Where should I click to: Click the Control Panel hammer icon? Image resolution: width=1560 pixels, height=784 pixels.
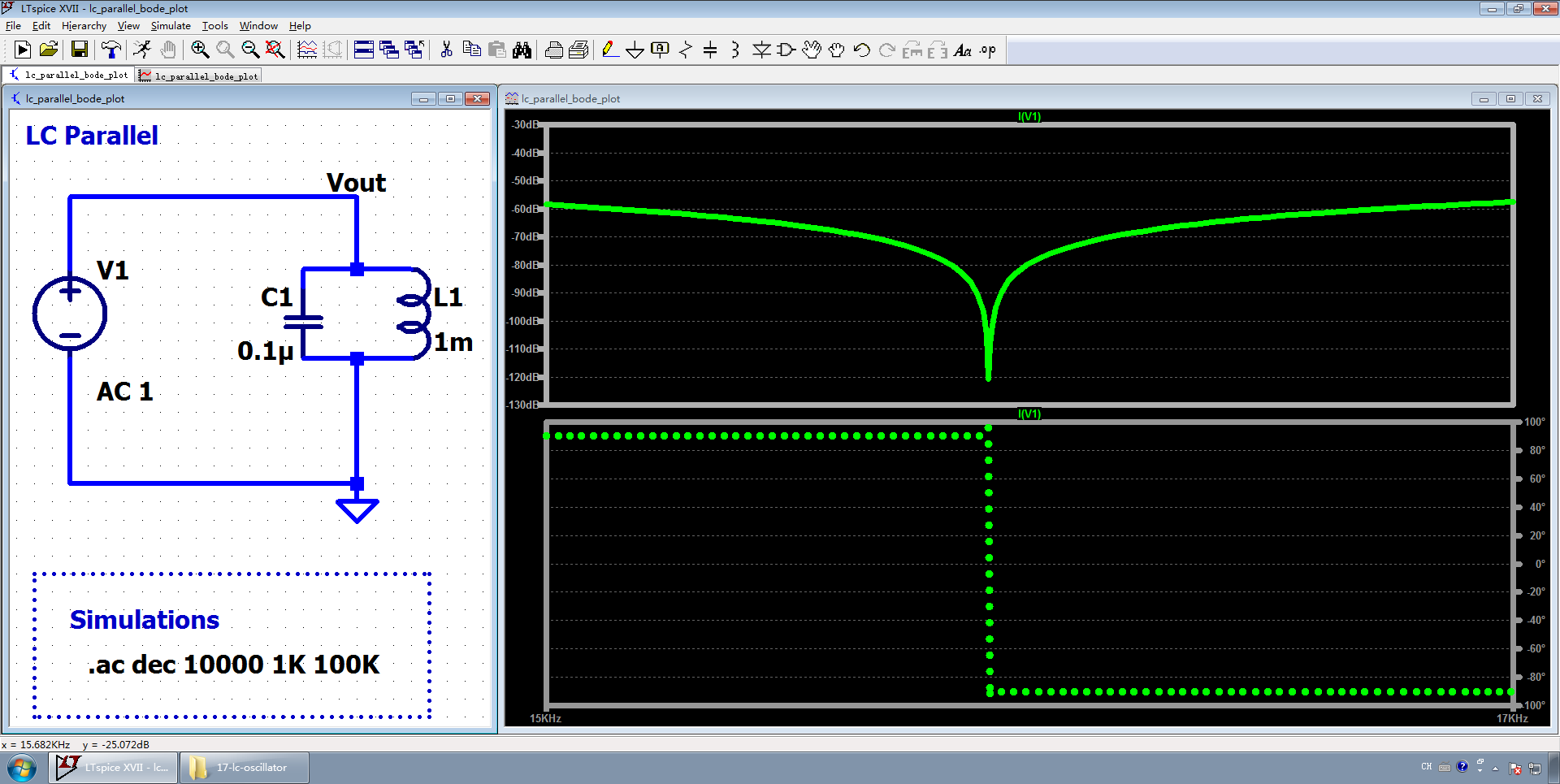click(111, 50)
